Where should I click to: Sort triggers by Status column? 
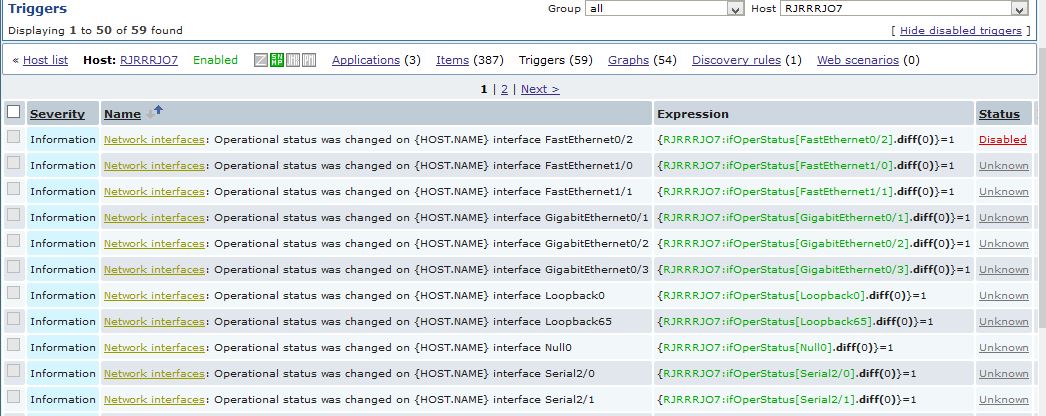tap(999, 114)
